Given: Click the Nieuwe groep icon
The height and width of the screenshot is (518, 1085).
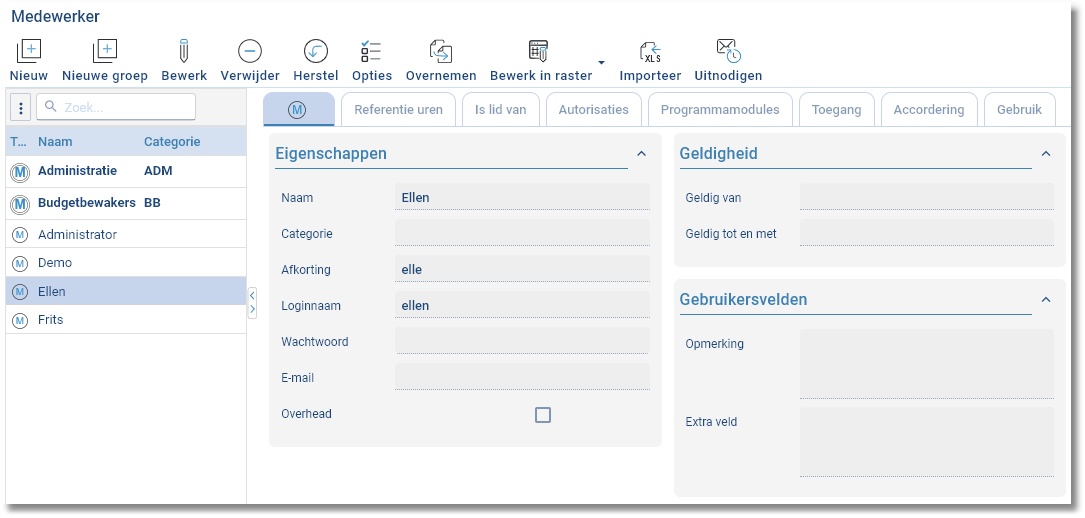Looking at the screenshot, I should (104, 51).
